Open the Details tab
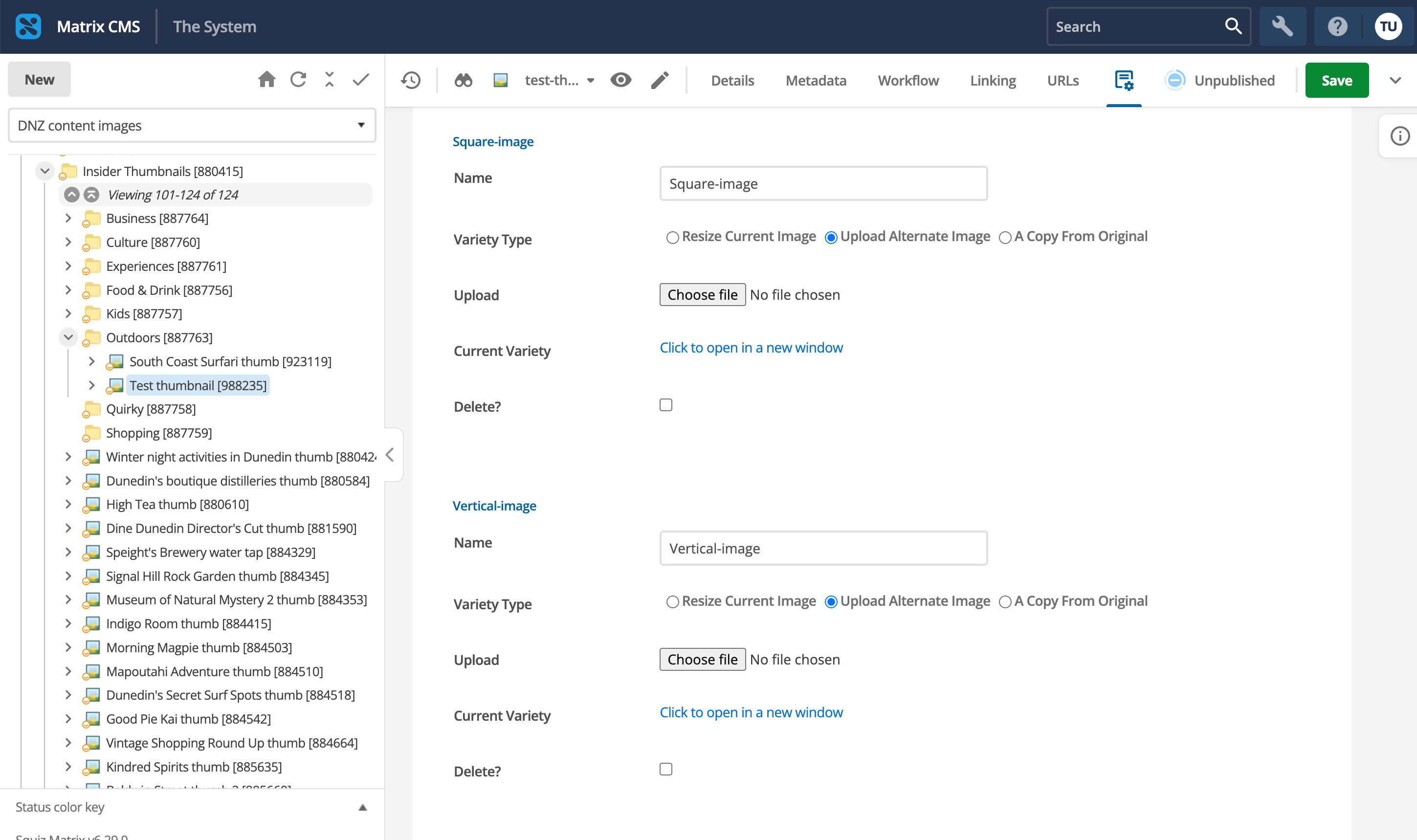Viewport: 1417px width, 840px height. click(x=732, y=80)
